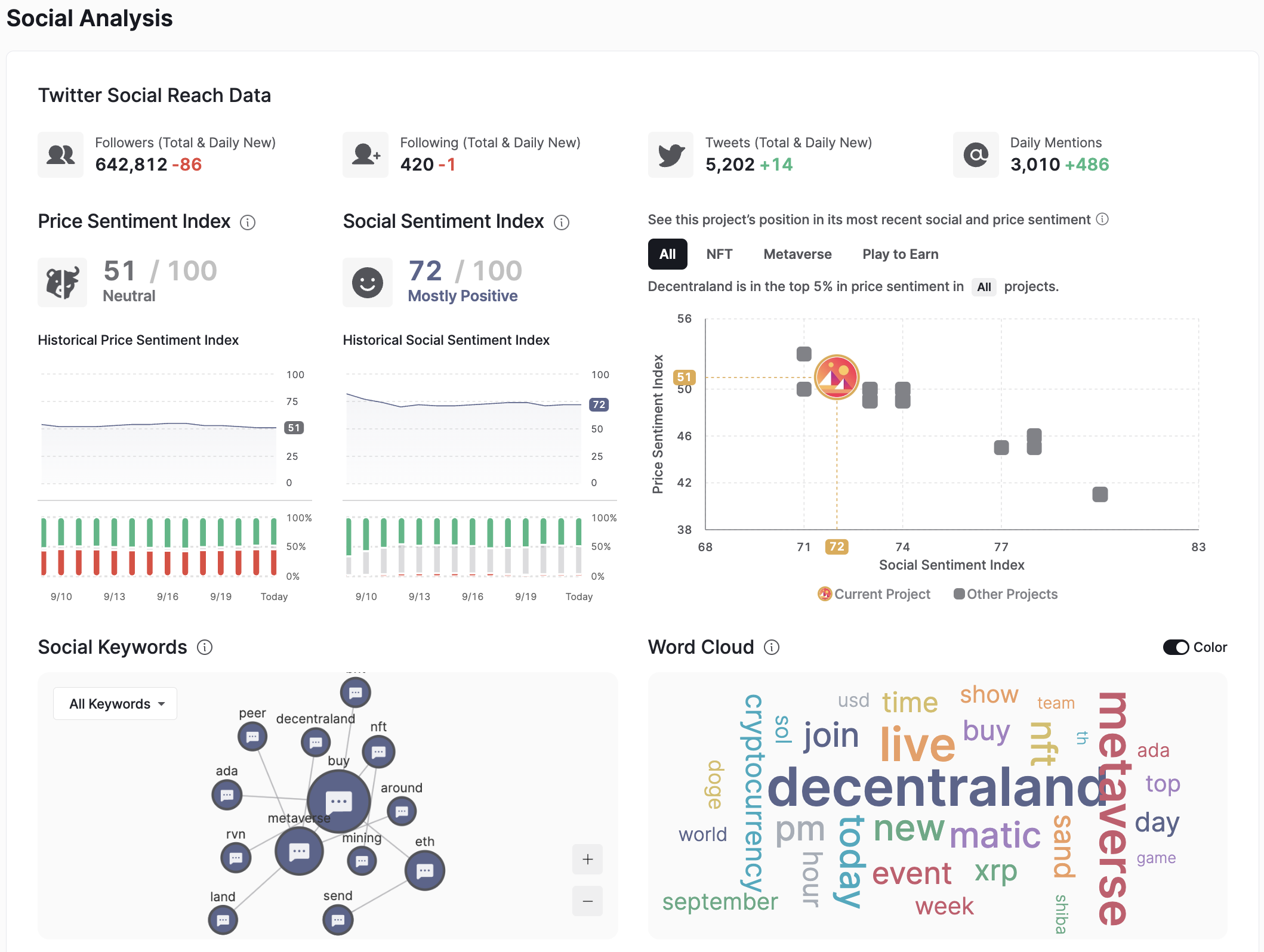Click the 'All' selector in the projects sentence
Image resolution: width=1264 pixels, height=952 pixels.
click(984, 287)
